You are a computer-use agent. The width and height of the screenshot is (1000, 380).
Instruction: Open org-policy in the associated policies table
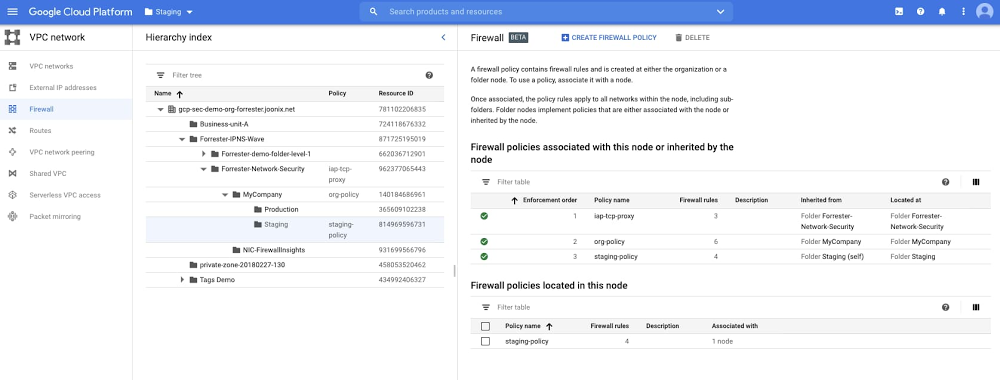coord(609,242)
